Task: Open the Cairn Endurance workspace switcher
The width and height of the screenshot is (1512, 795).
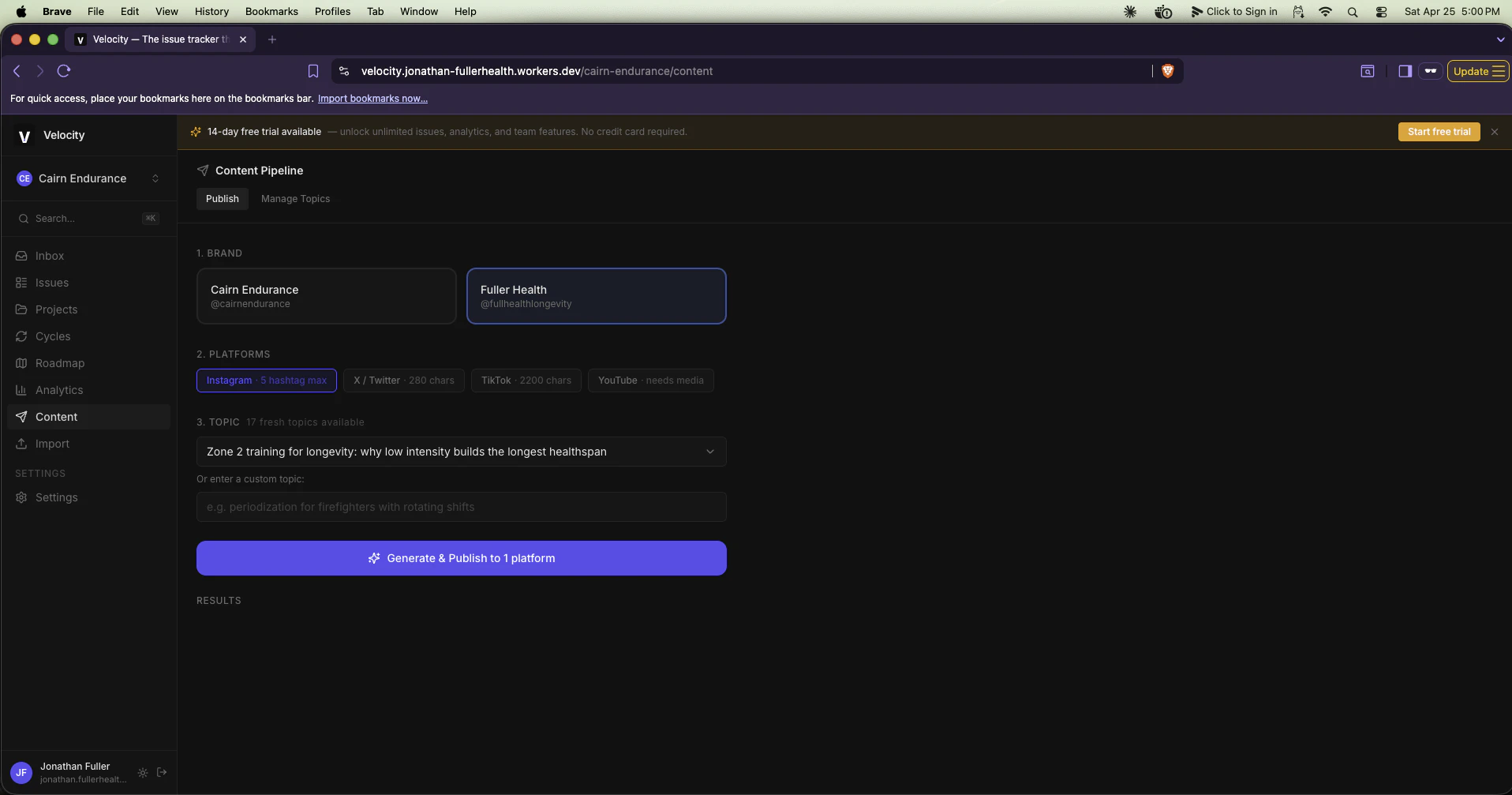Action: 88,178
